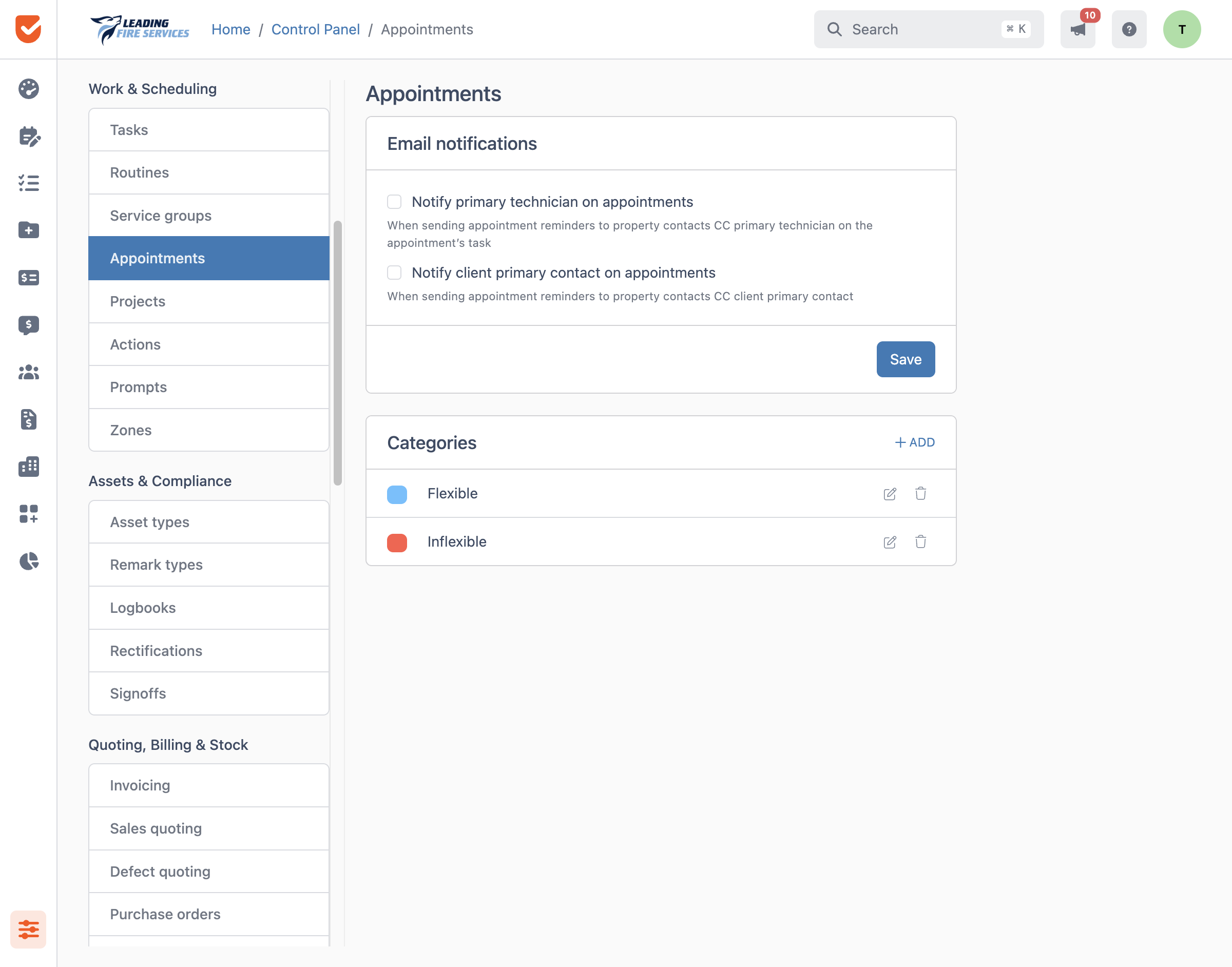Click the blue Flexible color swatch
1232x967 pixels.
click(397, 494)
